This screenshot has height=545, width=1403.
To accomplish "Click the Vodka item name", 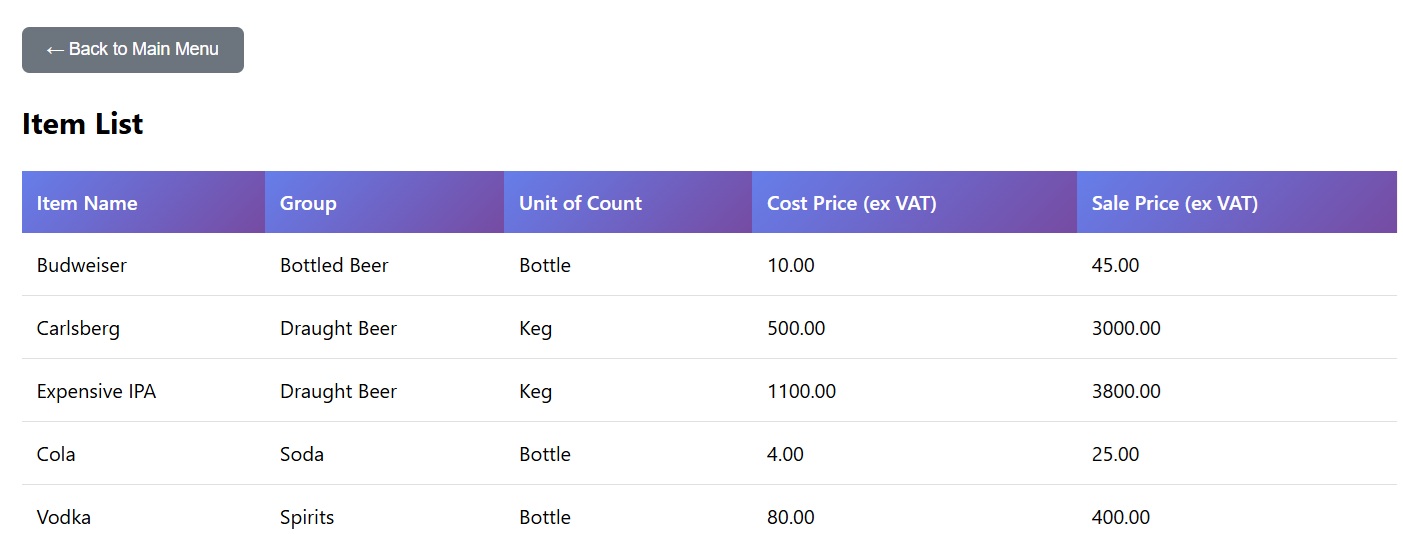I will point(64,517).
